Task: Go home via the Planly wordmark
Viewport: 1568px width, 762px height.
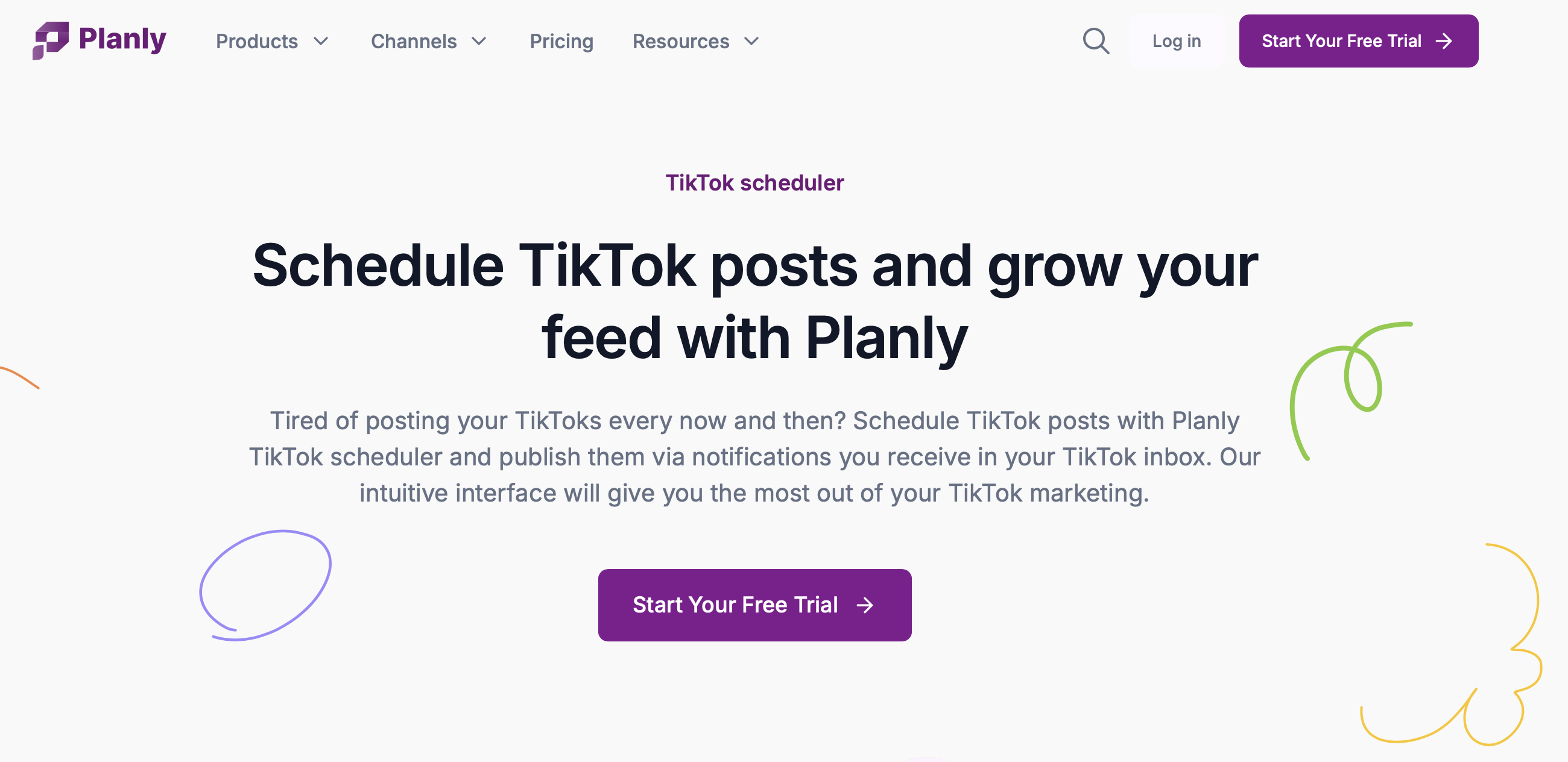Action: click(122, 40)
